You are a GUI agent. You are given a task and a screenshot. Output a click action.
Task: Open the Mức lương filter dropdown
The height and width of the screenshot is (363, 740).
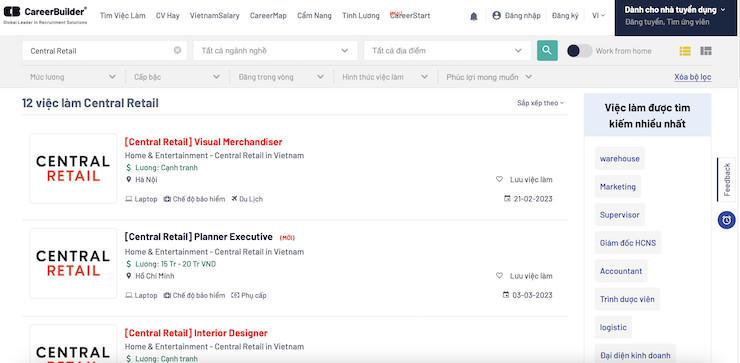73,77
